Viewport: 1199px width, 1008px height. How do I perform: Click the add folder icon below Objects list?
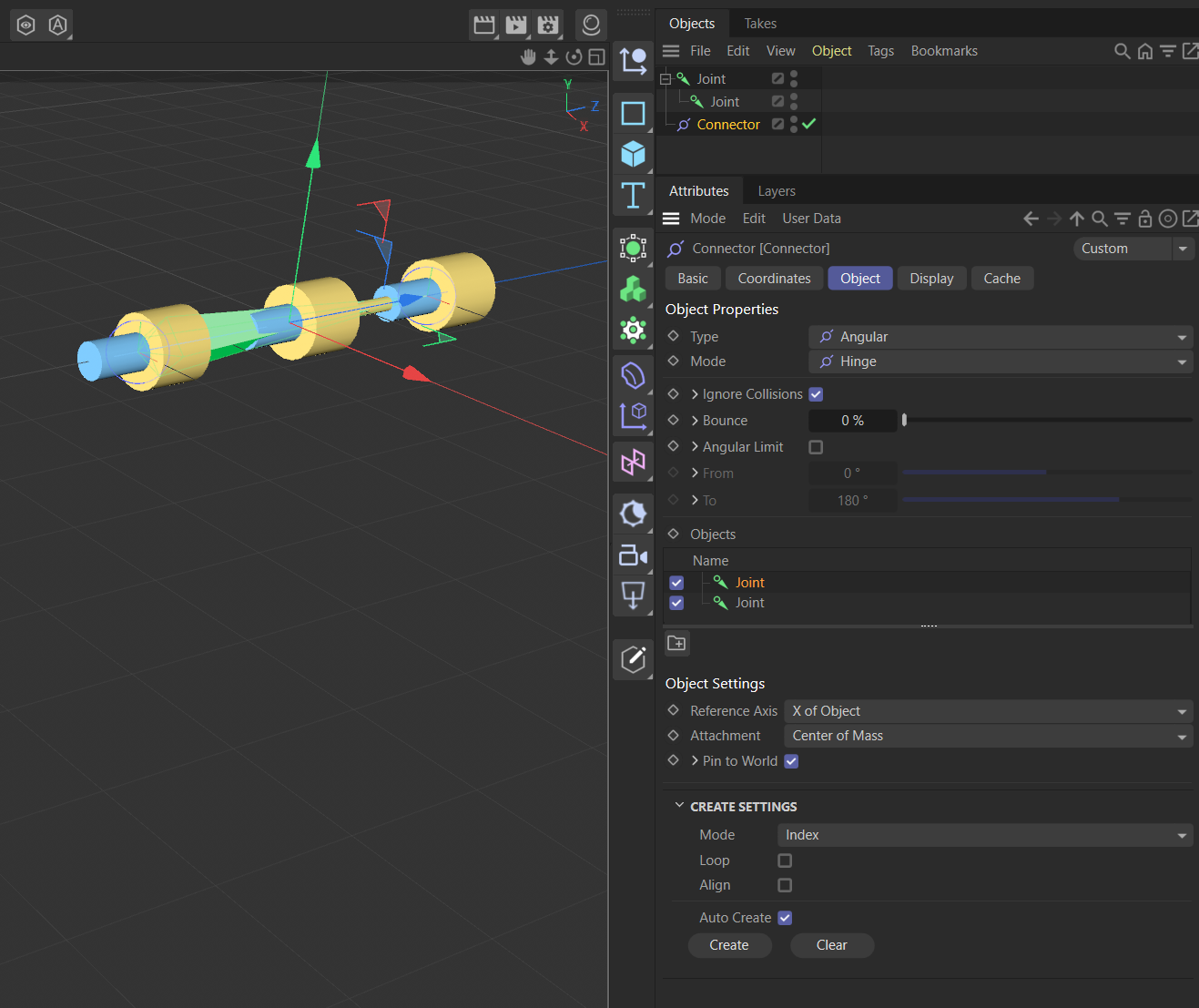point(676,643)
